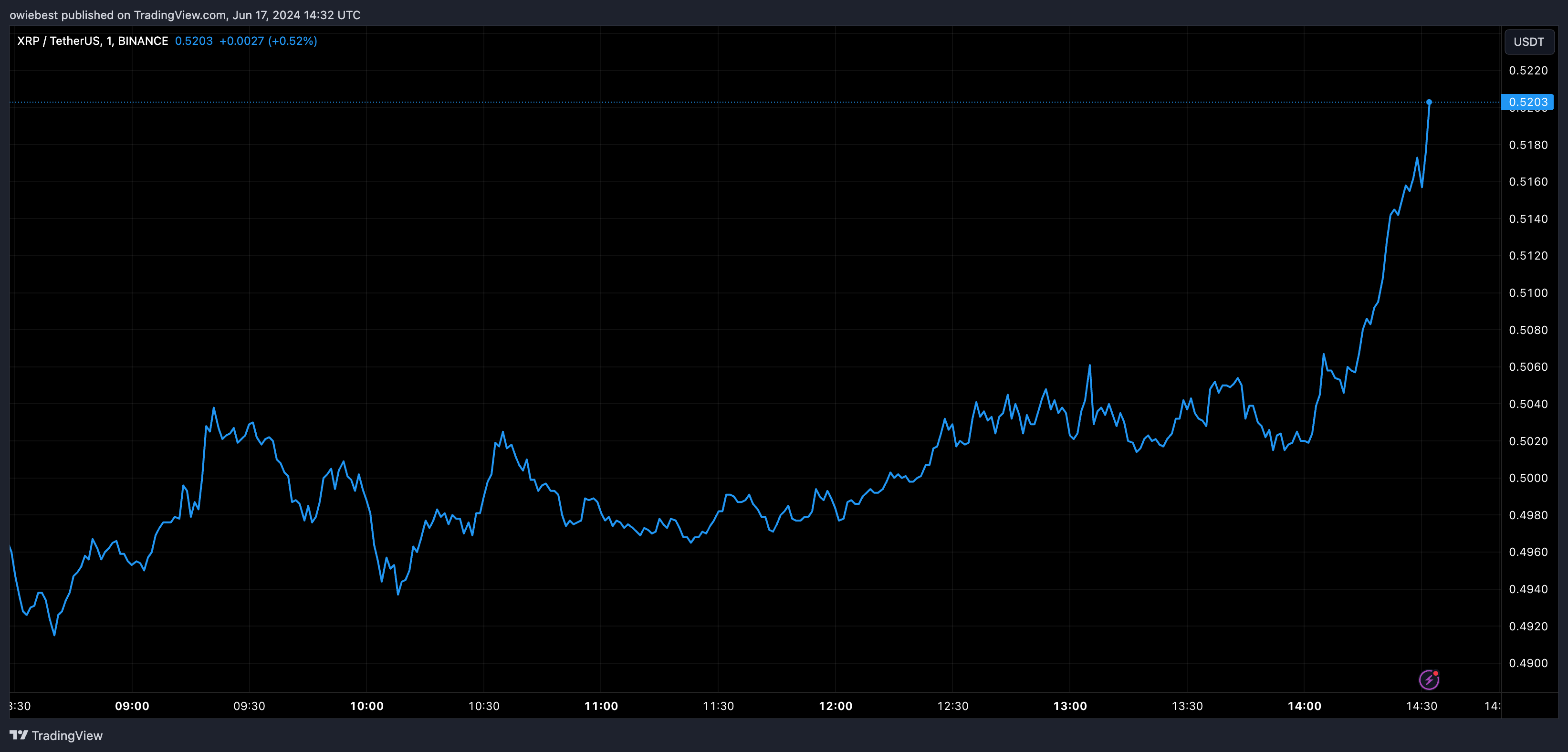Click the 0.5140 price axis label
The image size is (1568, 752).
pos(1528,219)
